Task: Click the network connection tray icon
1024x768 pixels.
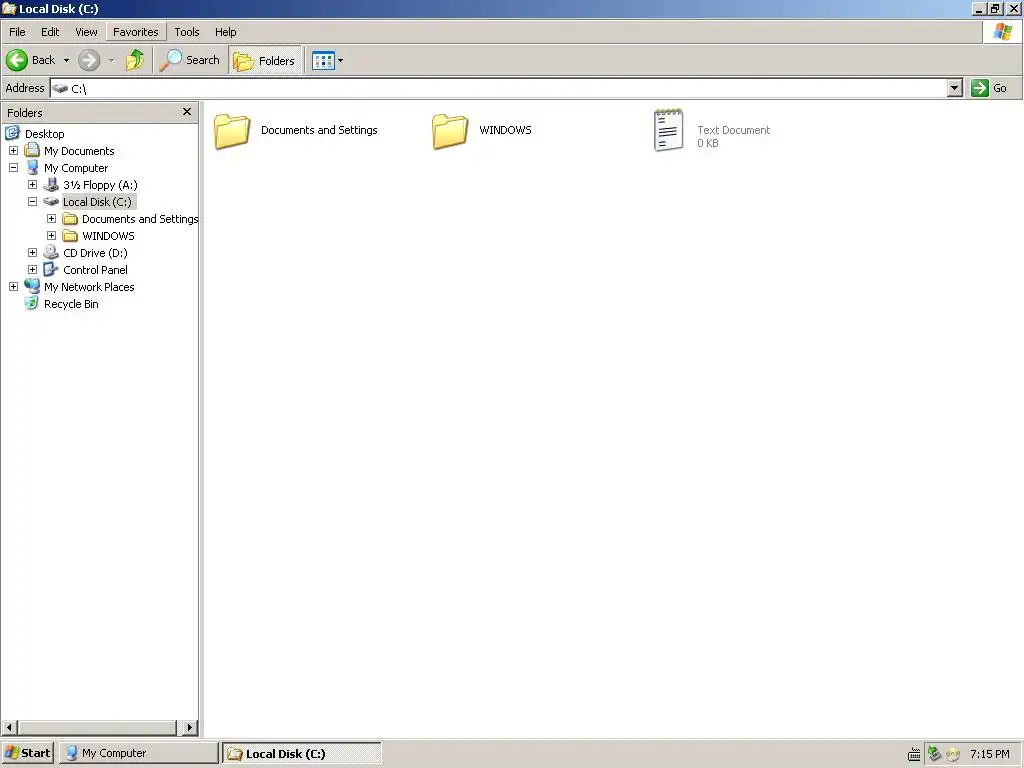Action: (x=934, y=754)
